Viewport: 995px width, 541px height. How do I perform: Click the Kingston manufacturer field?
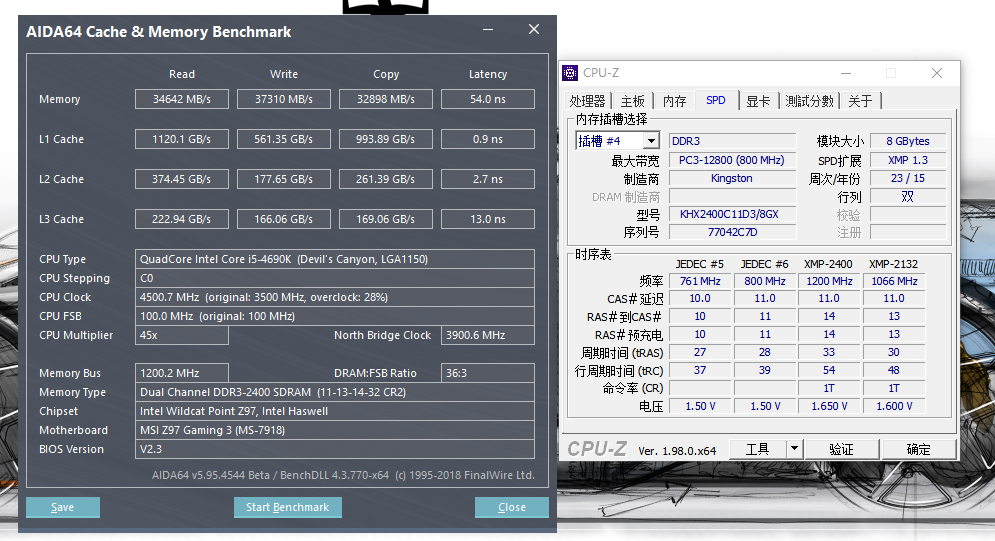[732, 178]
